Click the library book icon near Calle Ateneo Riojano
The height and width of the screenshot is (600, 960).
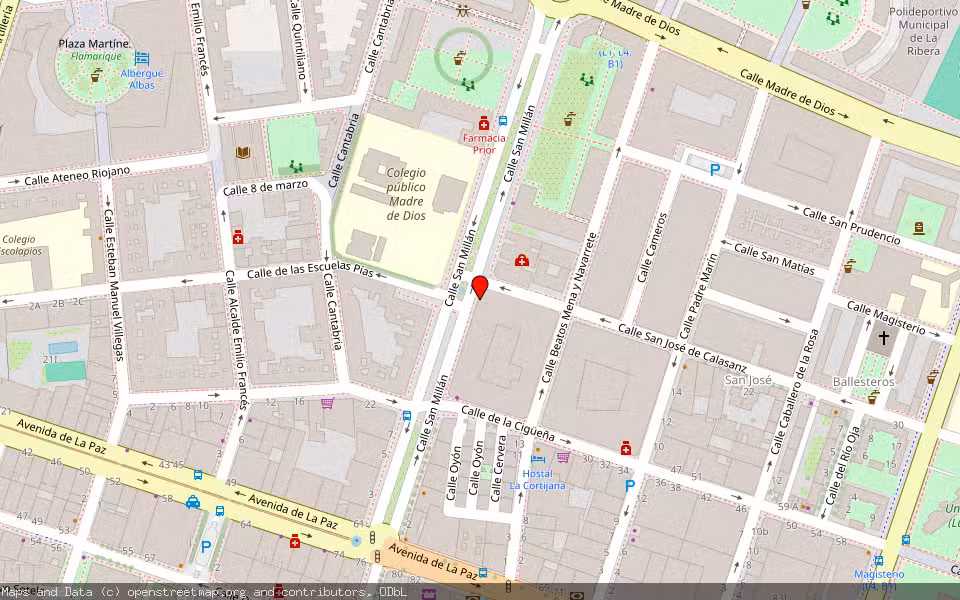click(x=242, y=153)
